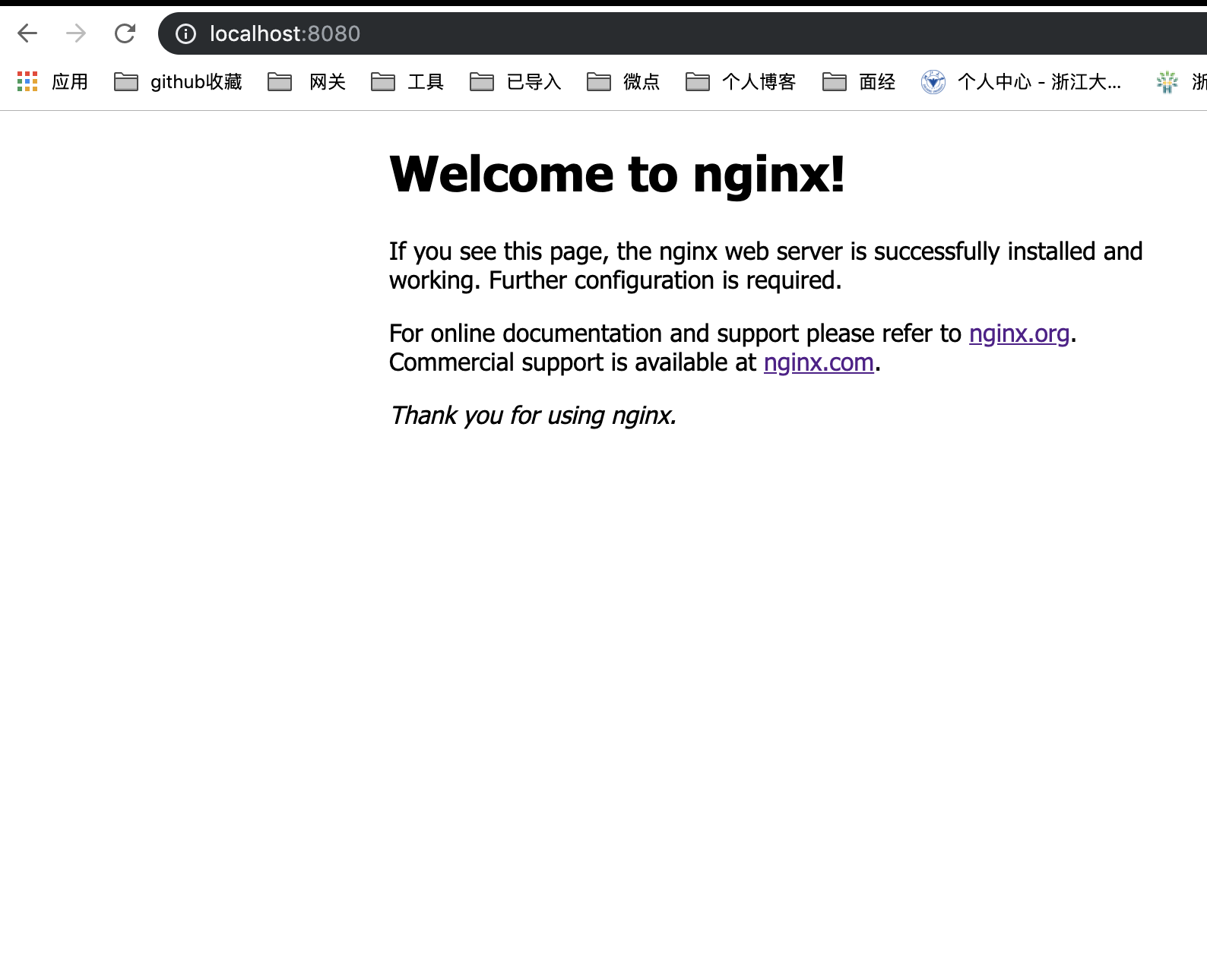Image resolution: width=1207 pixels, height=980 pixels.
Task: Open the Apps grid shortcut
Action: (27, 81)
